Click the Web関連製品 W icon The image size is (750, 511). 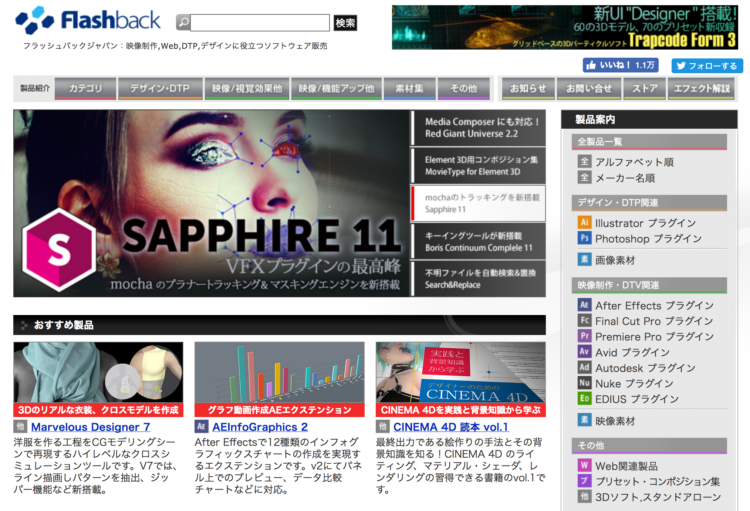point(584,465)
